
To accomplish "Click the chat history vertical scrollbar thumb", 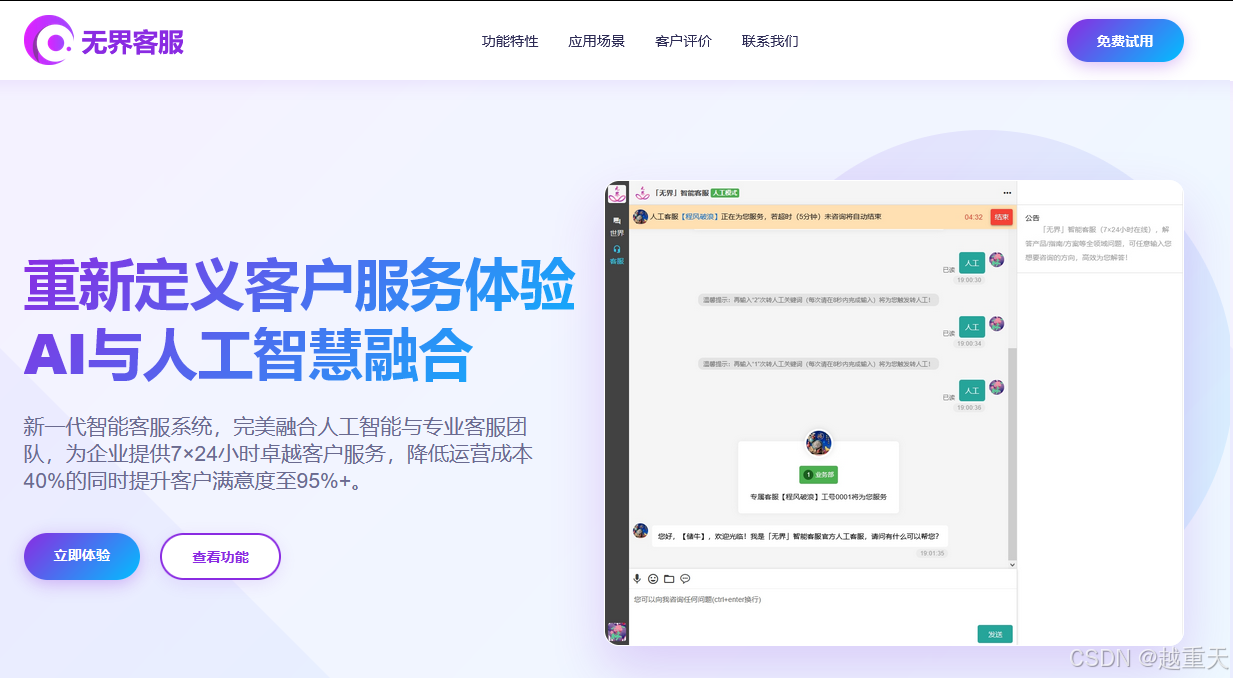I will pyautogui.click(x=1011, y=453).
